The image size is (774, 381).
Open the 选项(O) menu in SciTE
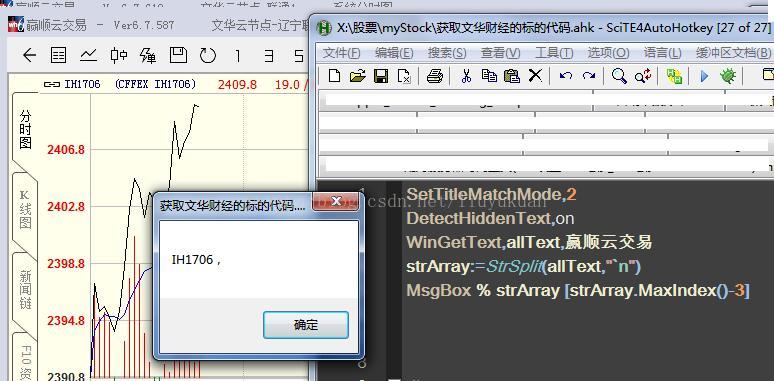coord(608,52)
